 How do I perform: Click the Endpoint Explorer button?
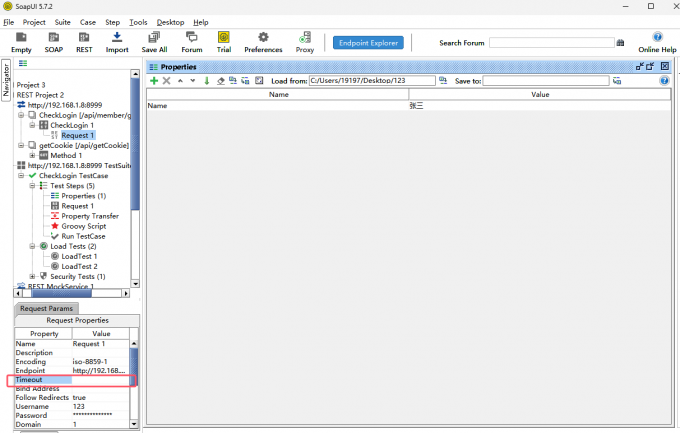click(368, 43)
